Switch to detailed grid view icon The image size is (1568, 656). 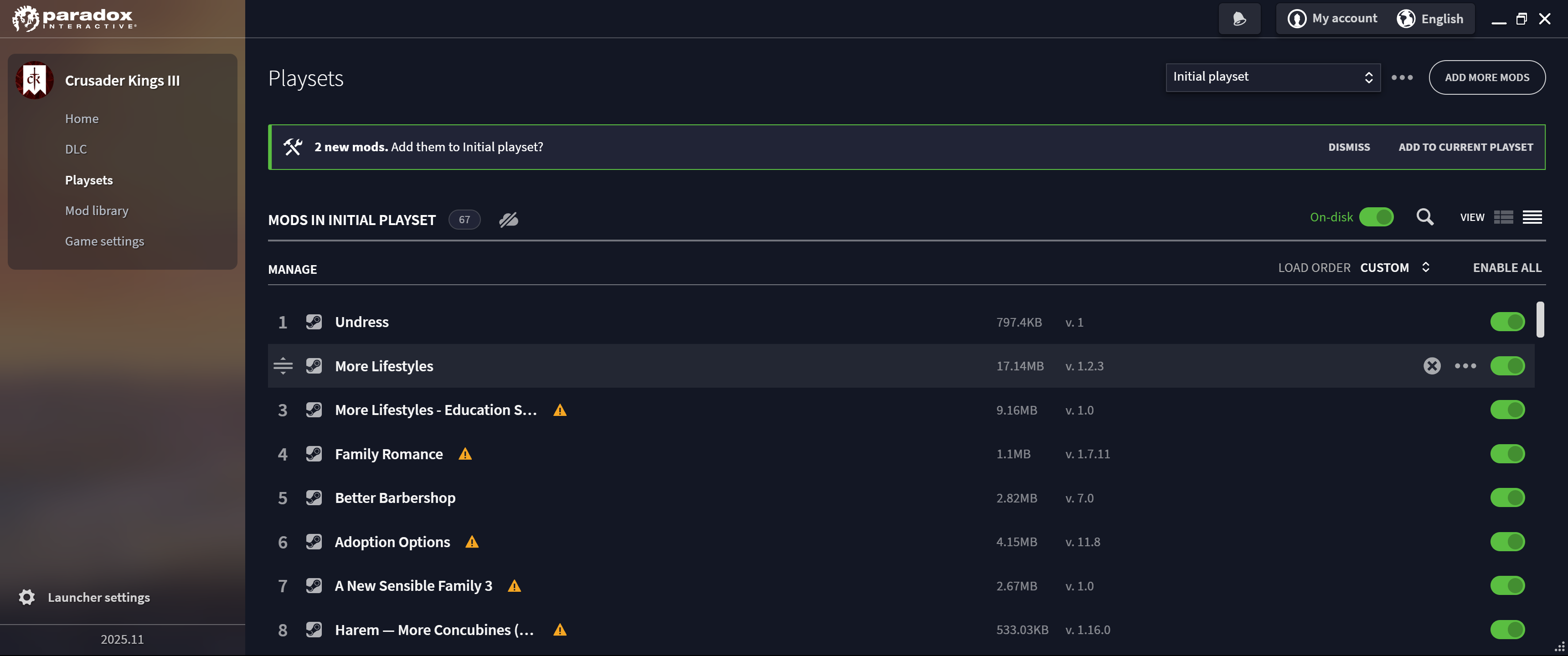[1503, 217]
